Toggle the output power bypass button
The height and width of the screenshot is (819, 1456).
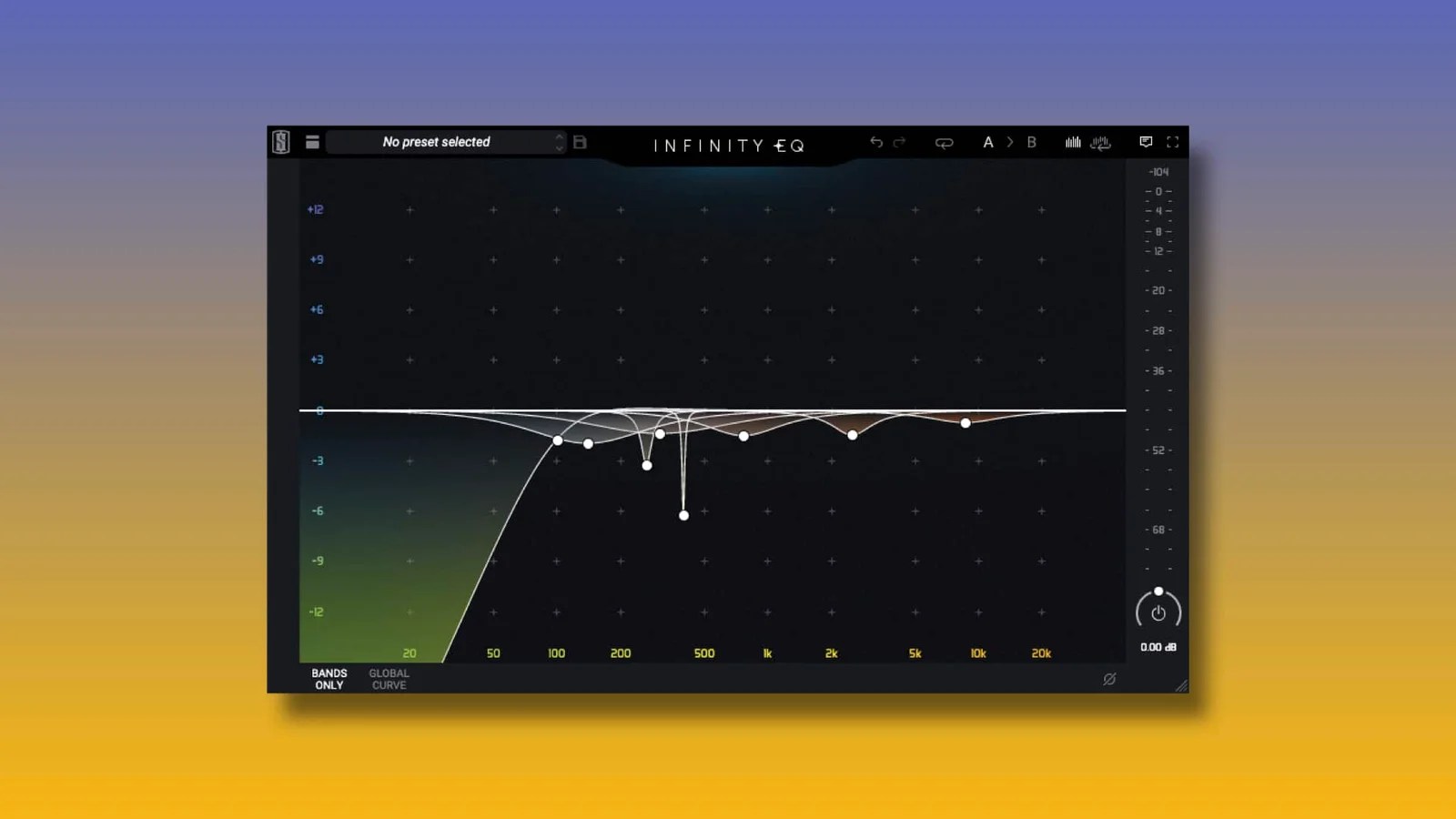pos(1158,613)
